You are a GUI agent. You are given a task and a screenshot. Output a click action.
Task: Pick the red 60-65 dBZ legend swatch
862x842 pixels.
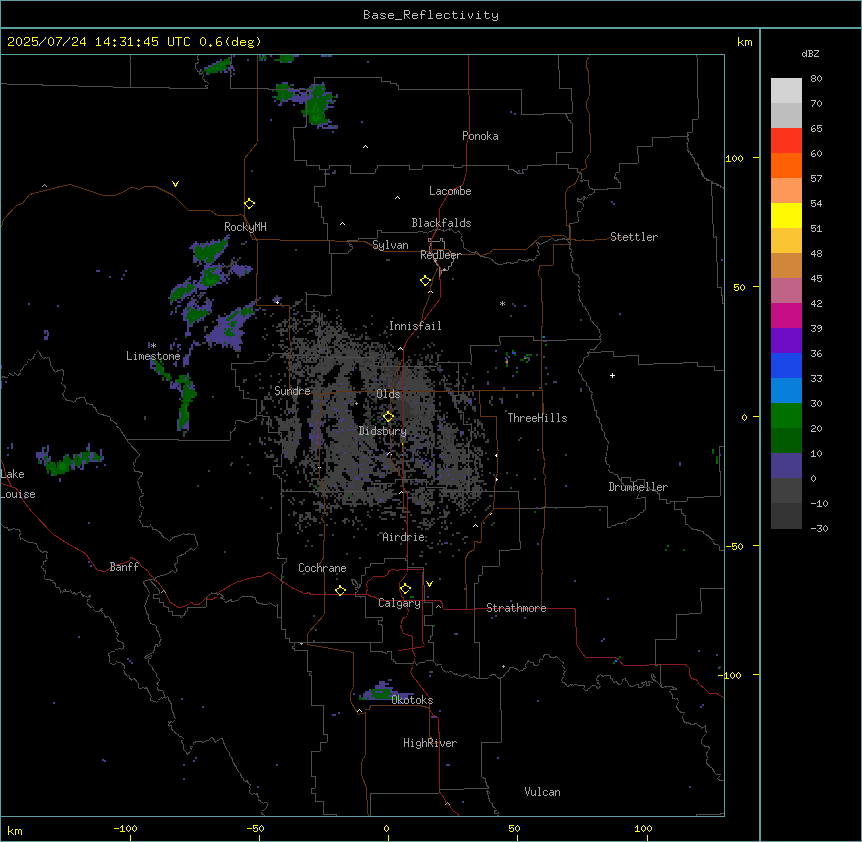tap(786, 140)
